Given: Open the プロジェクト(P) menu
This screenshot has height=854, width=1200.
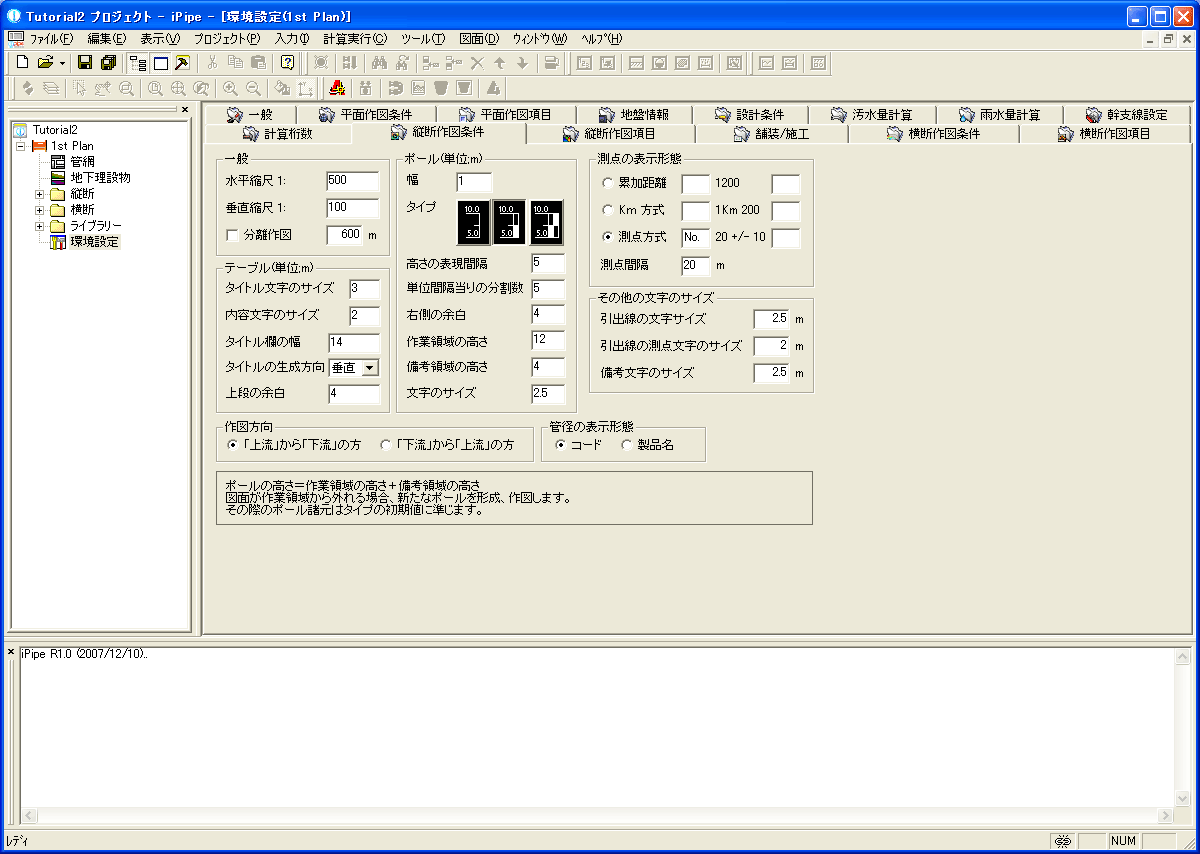Looking at the screenshot, I should click(x=226, y=39).
